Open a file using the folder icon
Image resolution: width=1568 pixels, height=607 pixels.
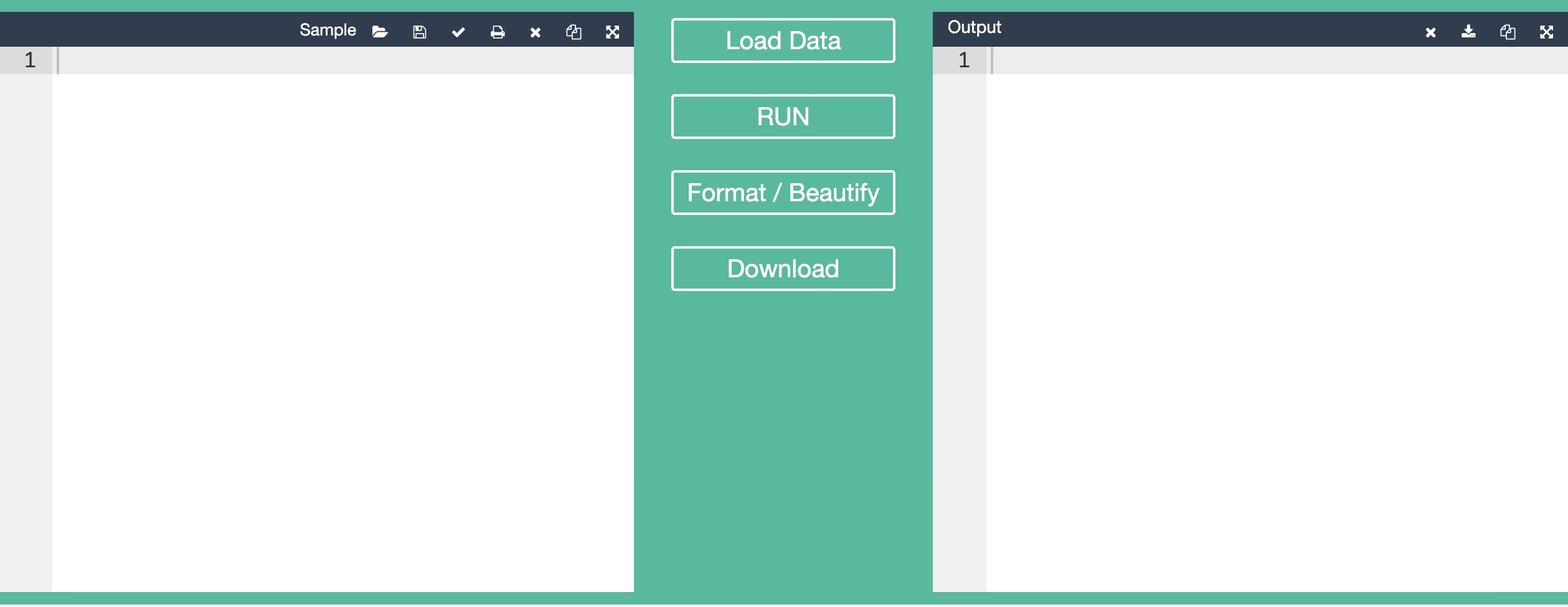[380, 31]
